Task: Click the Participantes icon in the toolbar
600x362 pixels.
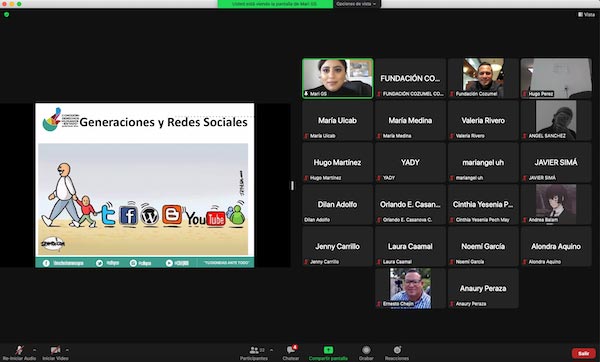Action: point(254,350)
